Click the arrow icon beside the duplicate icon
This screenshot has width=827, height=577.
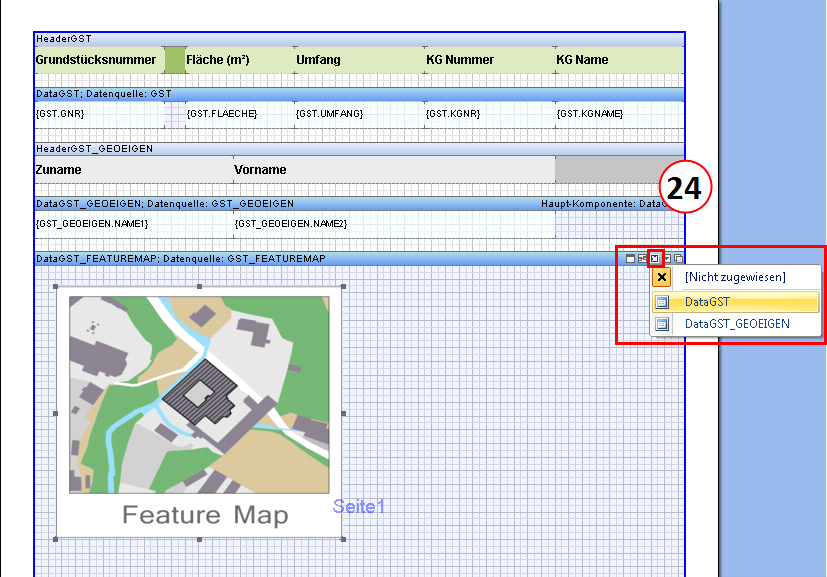click(x=666, y=258)
